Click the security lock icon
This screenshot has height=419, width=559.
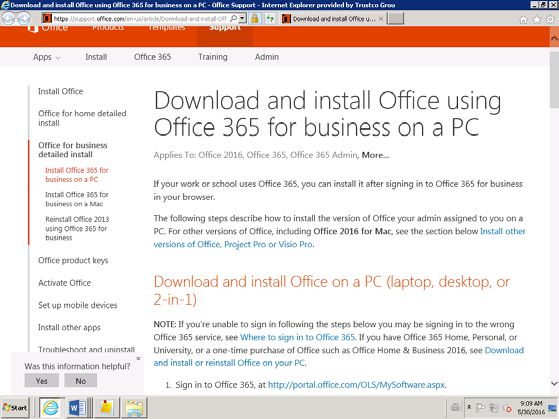click(x=255, y=18)
